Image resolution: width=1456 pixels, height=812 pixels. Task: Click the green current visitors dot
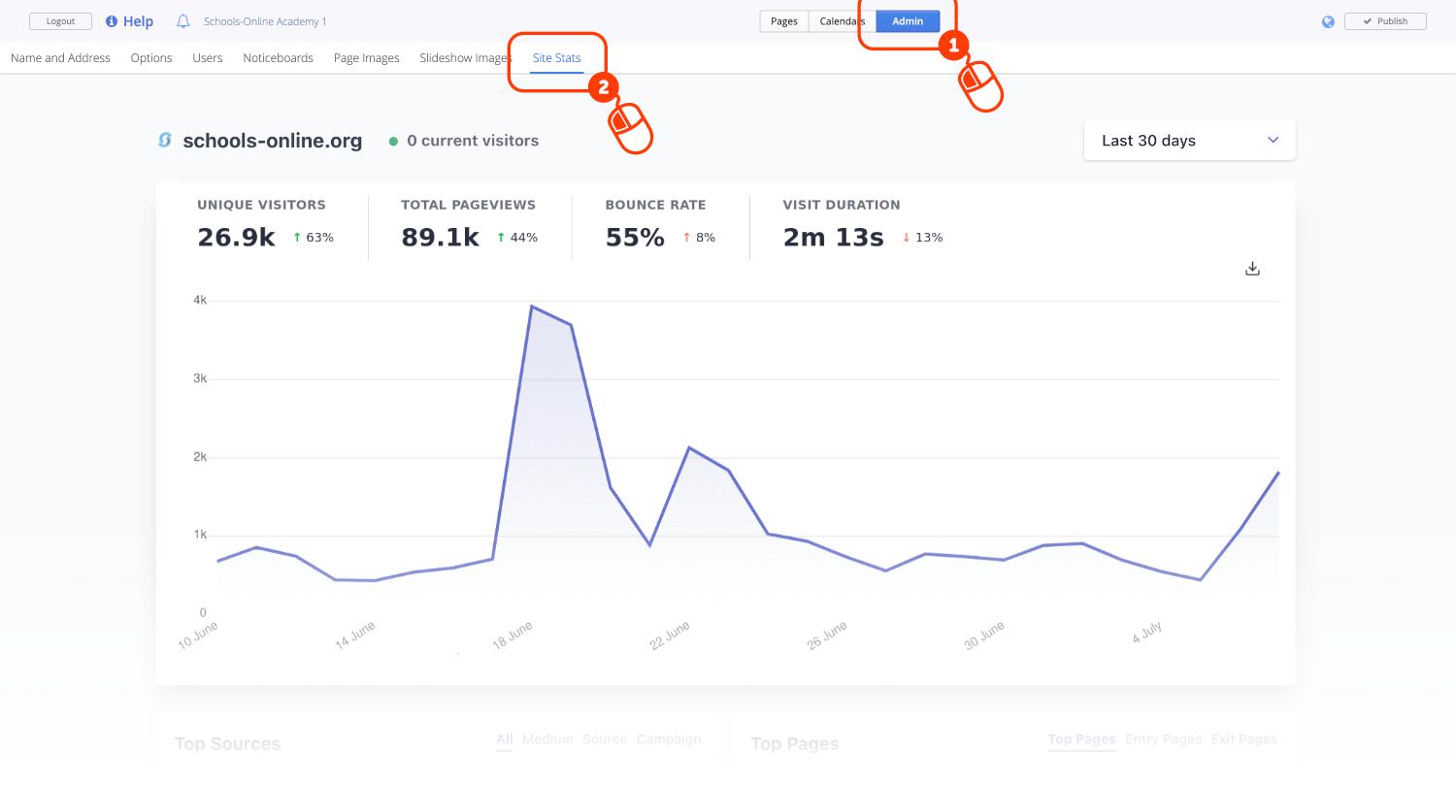click(x=393, y=142)
